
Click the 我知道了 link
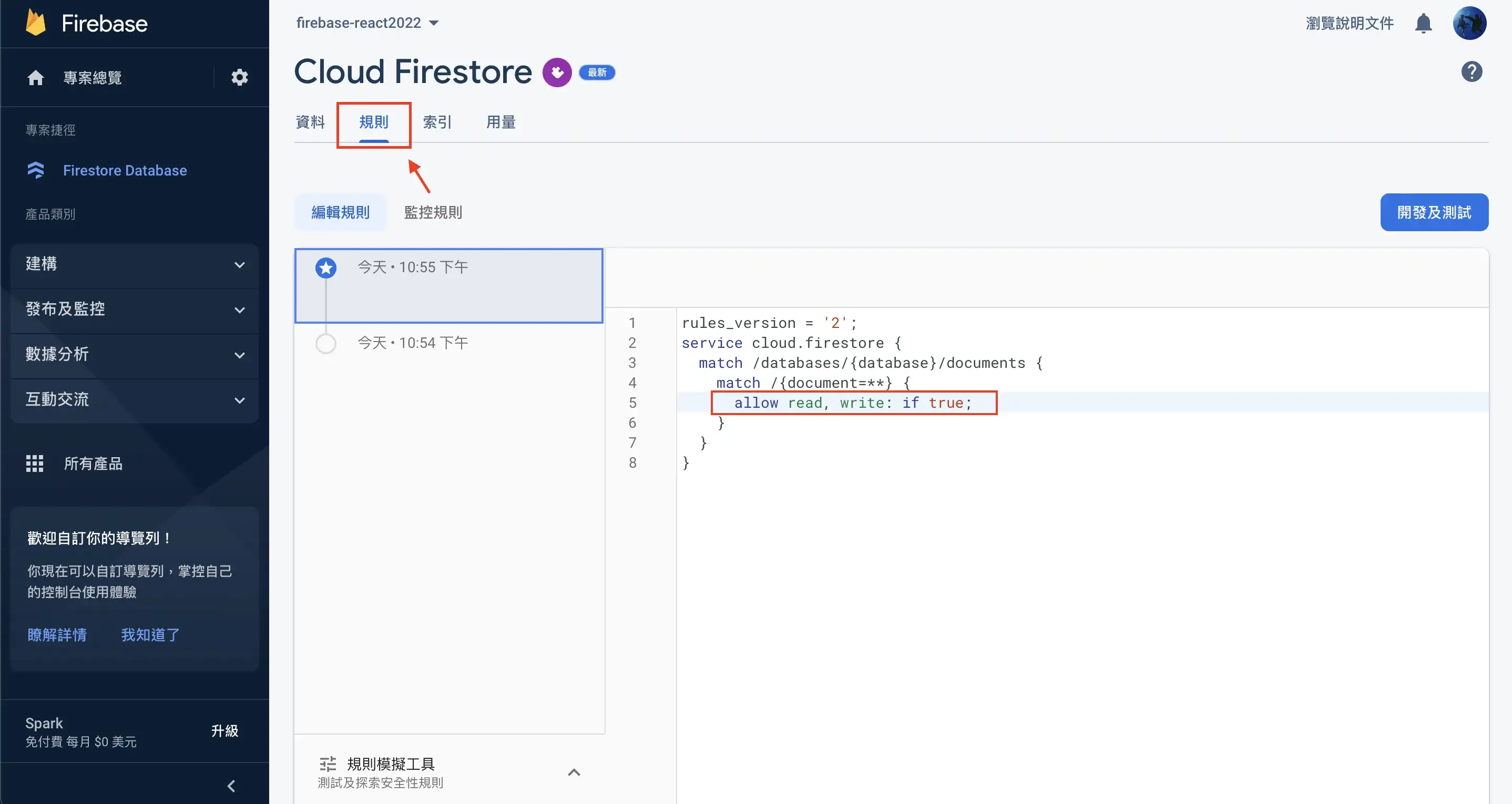coord(150,634)
